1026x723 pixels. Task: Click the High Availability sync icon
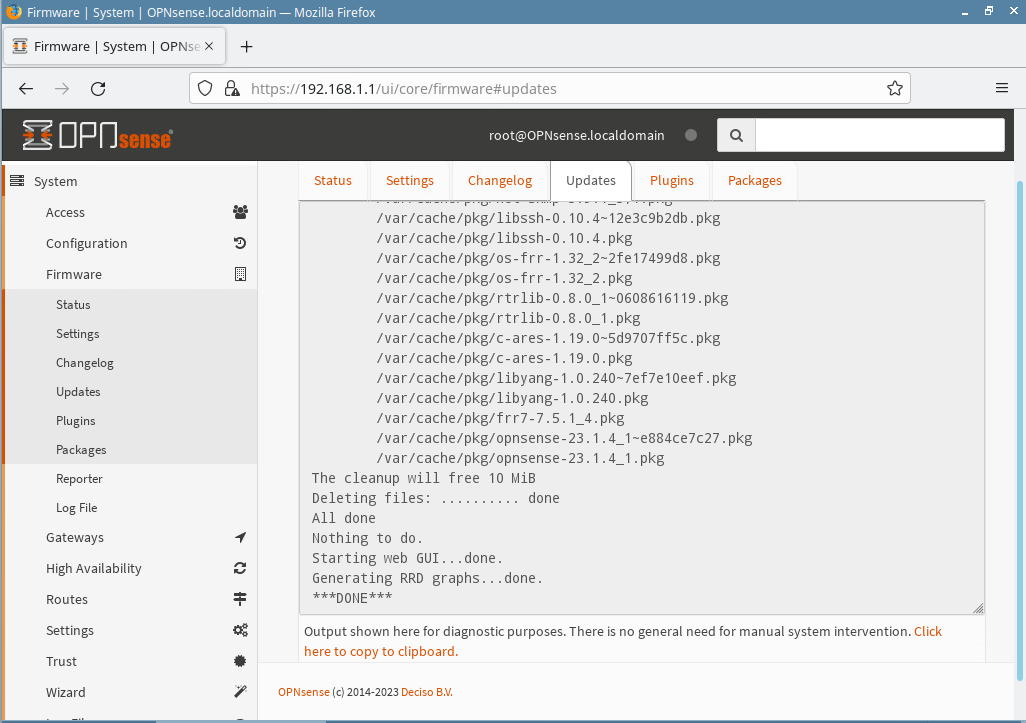240,568
